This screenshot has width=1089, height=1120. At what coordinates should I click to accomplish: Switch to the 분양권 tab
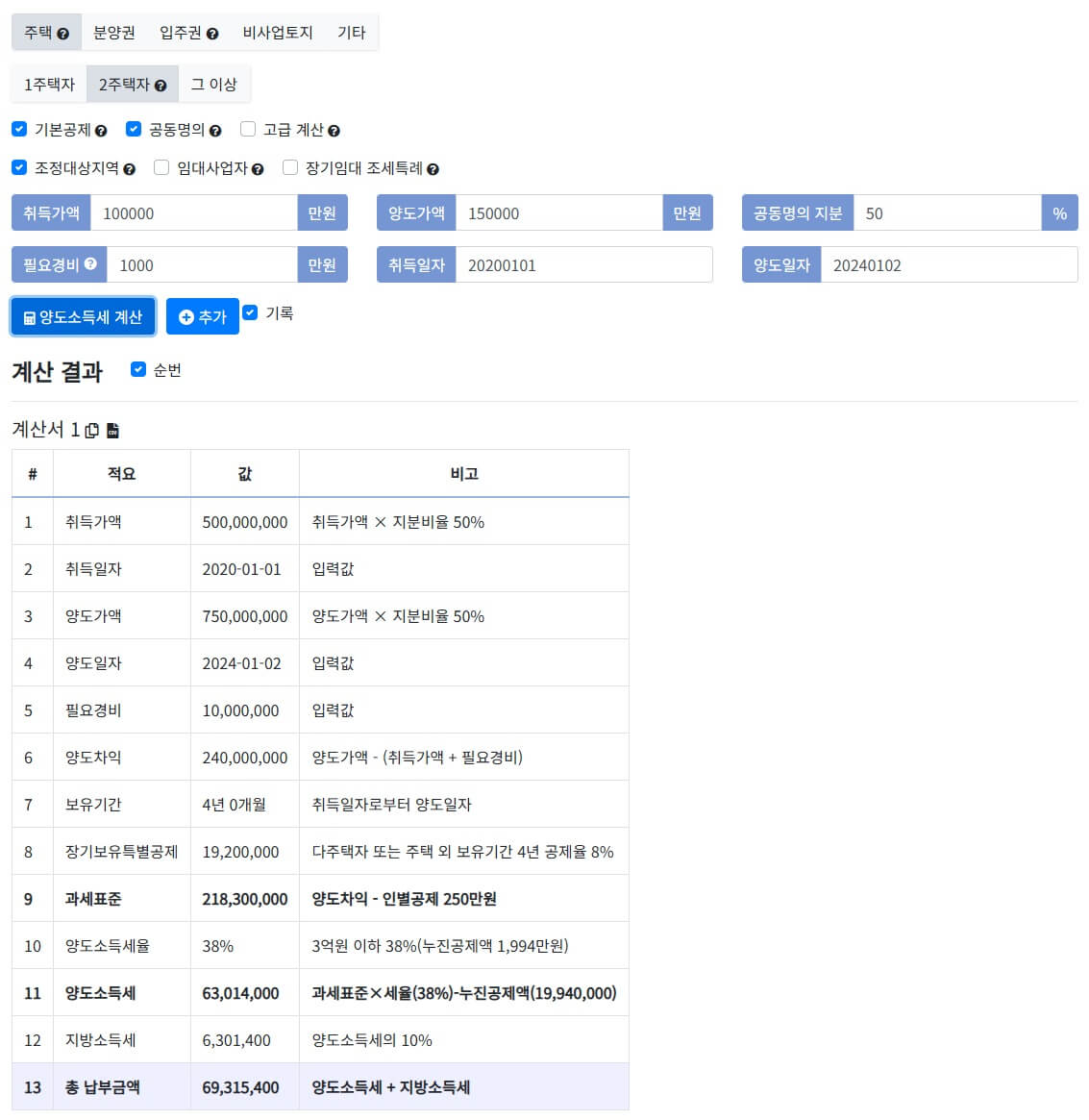113,32
